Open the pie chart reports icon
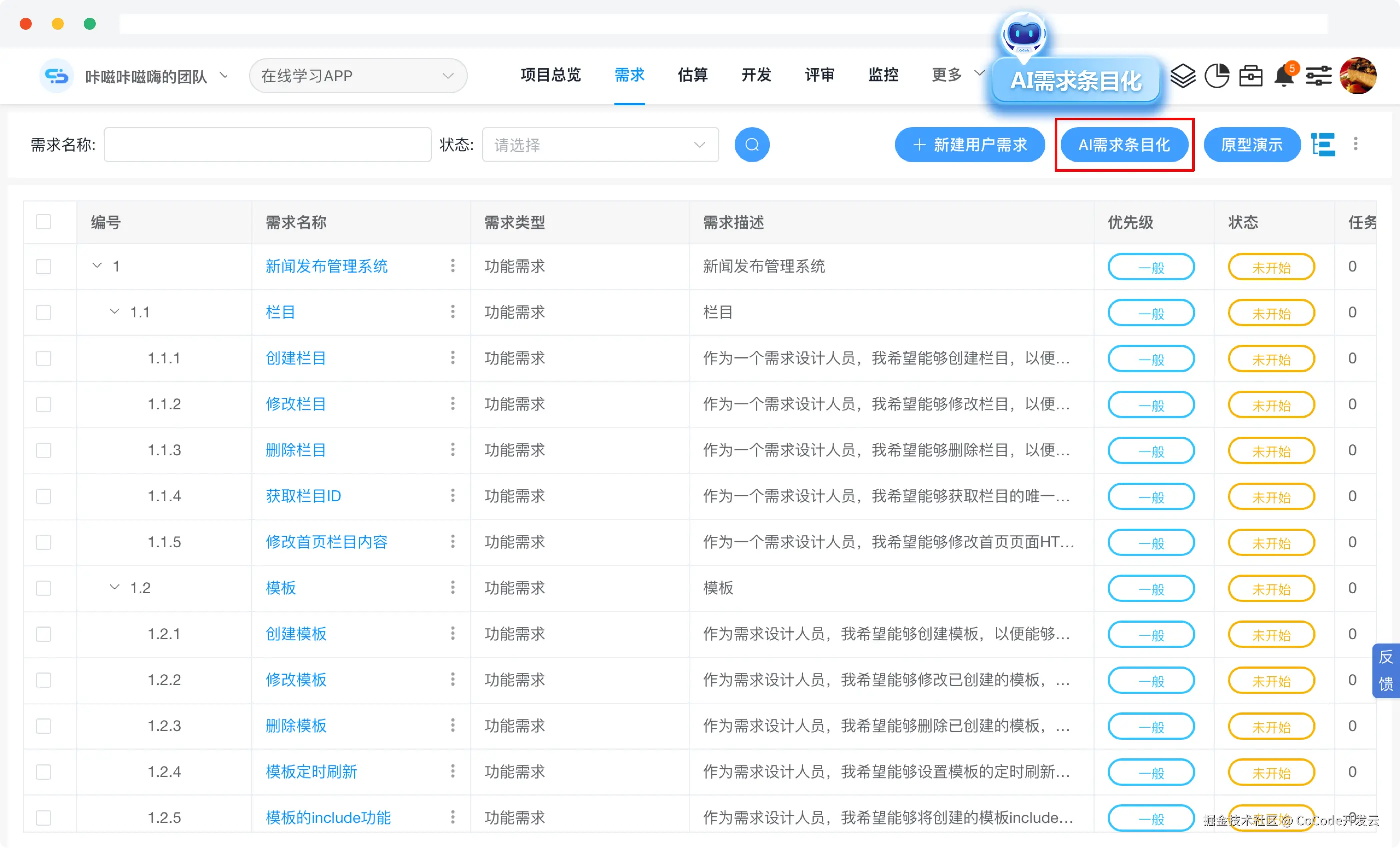Image resolution: width=1400 pixels, height=848 pixels. pyautogui.click(x=1217, y=75)
